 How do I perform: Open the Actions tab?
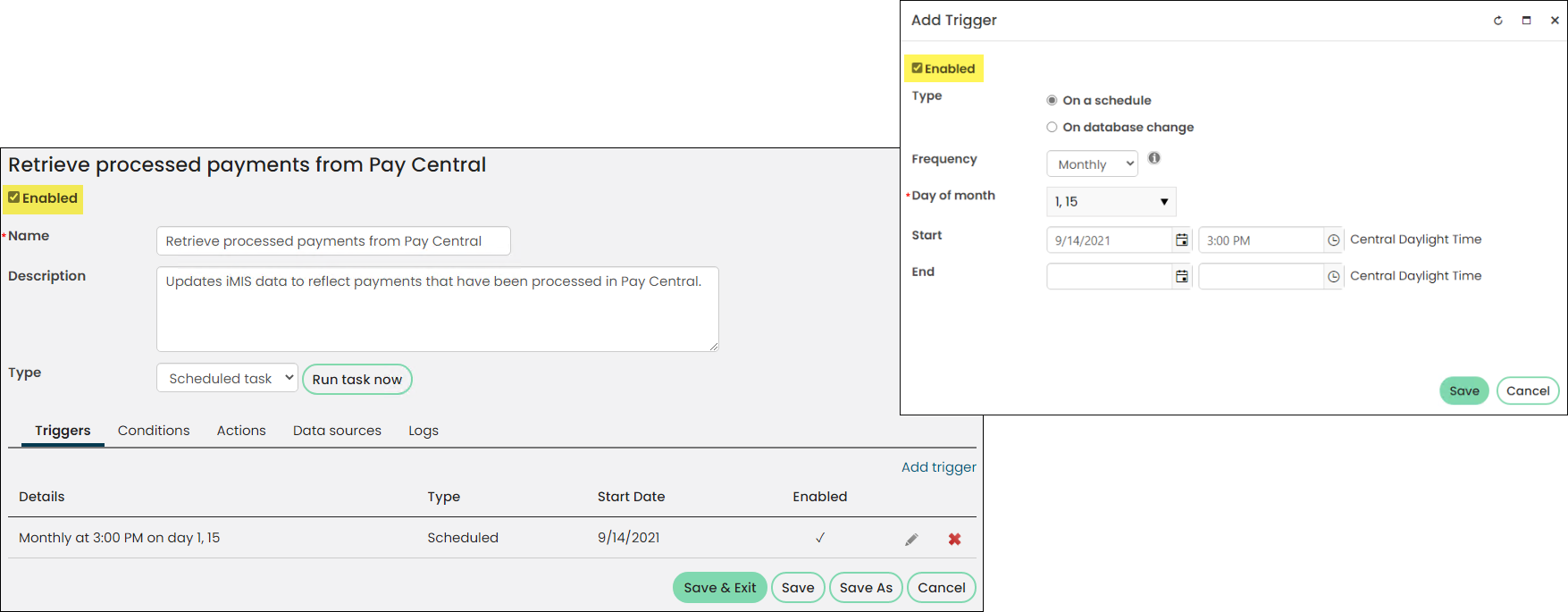pos(241,431)
